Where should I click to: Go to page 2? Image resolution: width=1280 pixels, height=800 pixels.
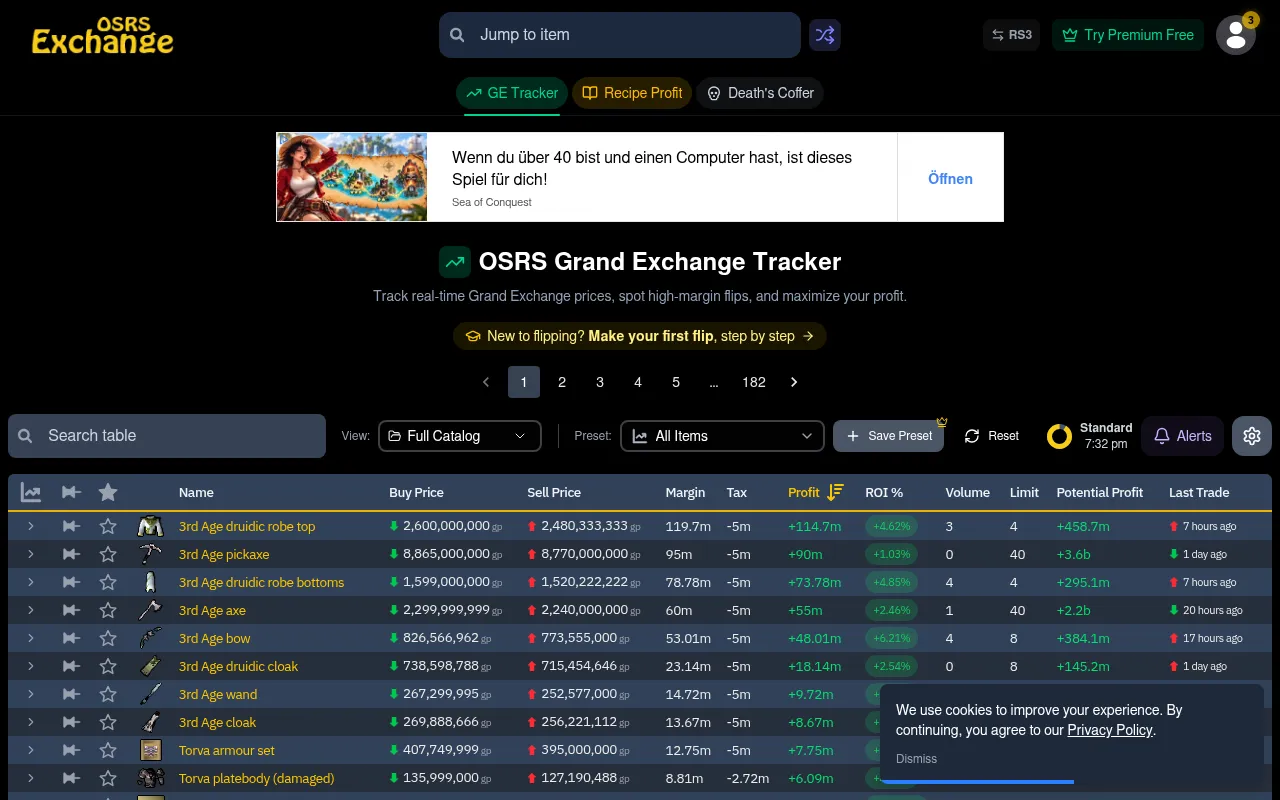(x=562, y=382)
